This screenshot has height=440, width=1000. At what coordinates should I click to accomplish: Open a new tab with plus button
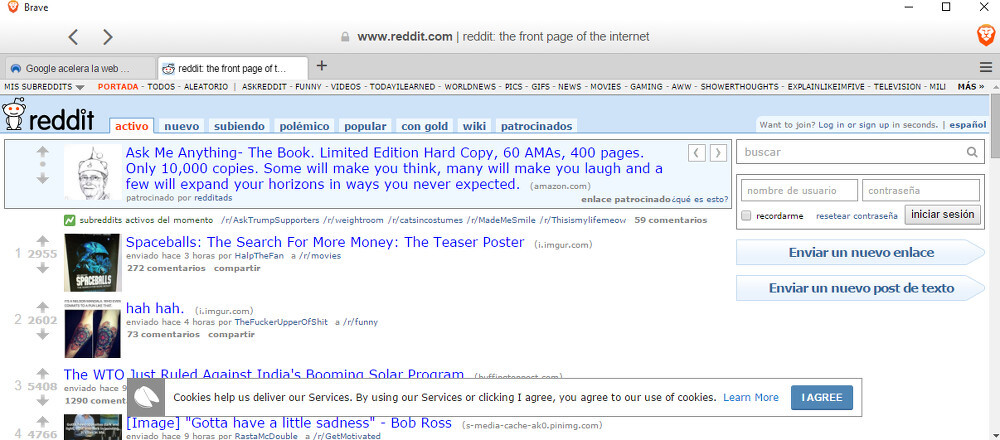tap(321, 66)
